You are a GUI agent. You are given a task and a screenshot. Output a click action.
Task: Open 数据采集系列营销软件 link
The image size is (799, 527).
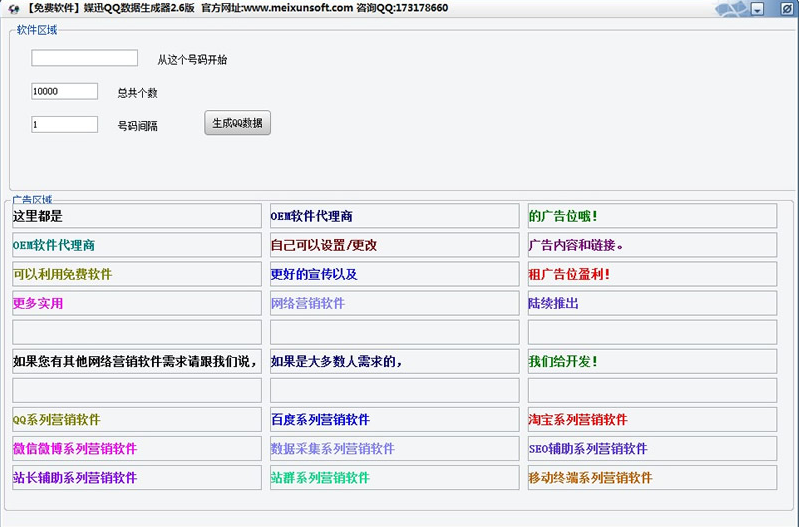(x=395, y=449)
